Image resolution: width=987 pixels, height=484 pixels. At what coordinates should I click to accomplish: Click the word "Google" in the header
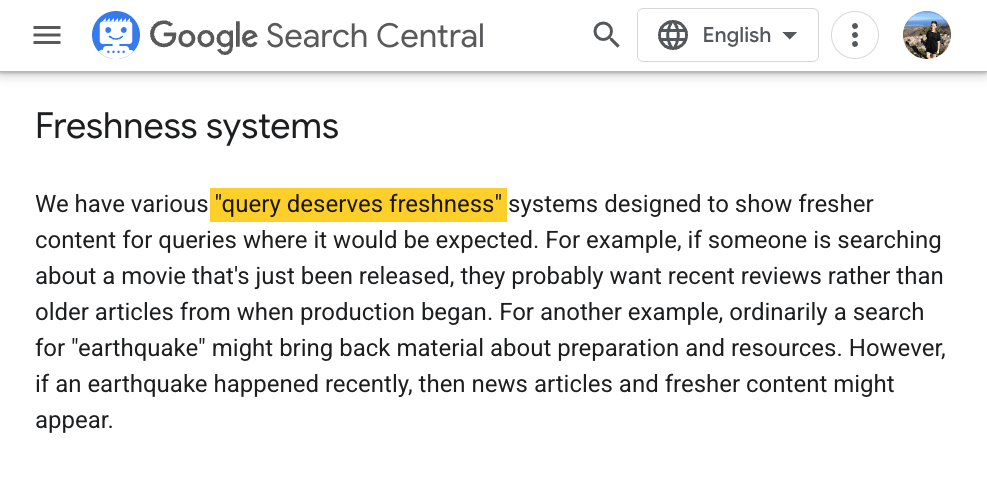click(204, 36)
